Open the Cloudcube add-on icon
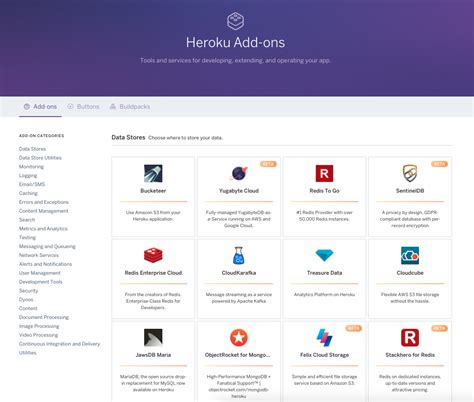Screen dimensions: 474x402 click(x=410, y=255)
